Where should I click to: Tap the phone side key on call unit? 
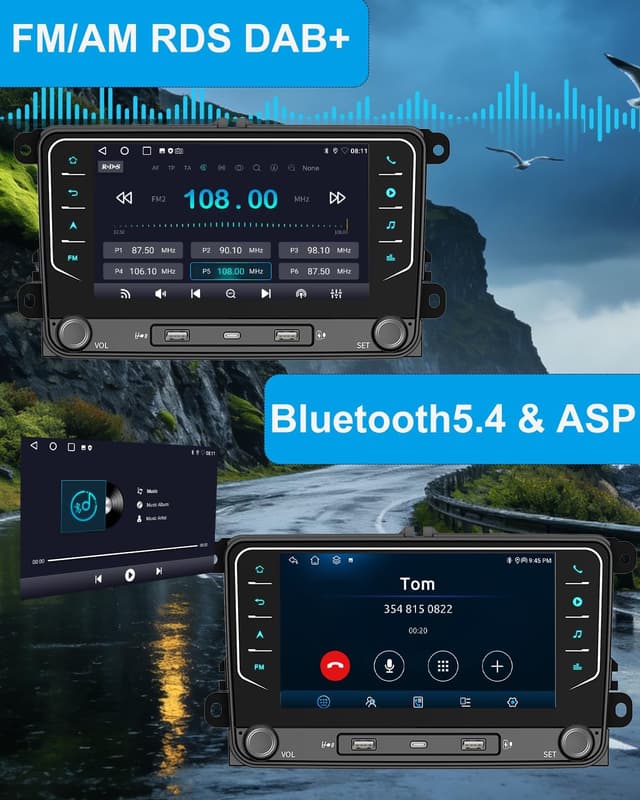click(577, 569)
